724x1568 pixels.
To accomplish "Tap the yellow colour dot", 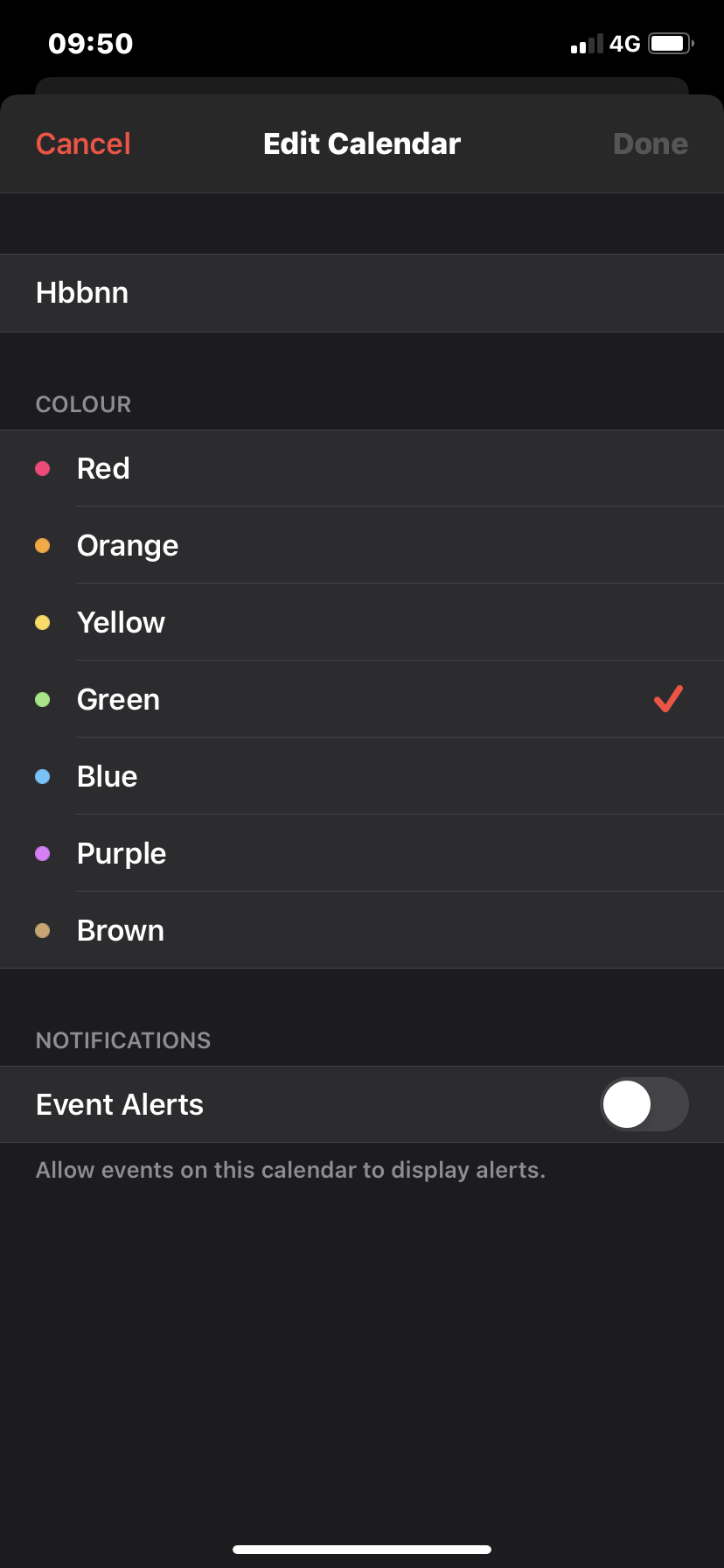I will pyautogui.click(x=42, y=622).
